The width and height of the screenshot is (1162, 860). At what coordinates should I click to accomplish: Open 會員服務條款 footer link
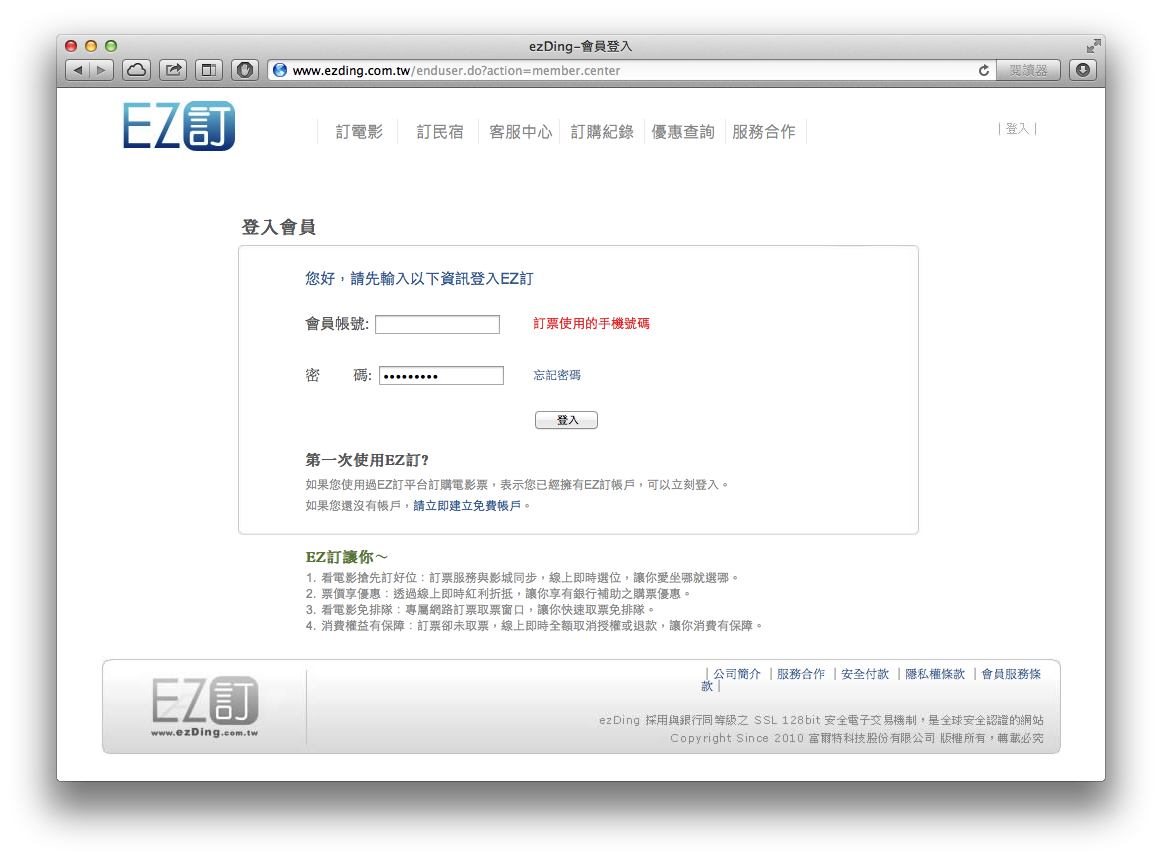click(x=1011, y=674)
